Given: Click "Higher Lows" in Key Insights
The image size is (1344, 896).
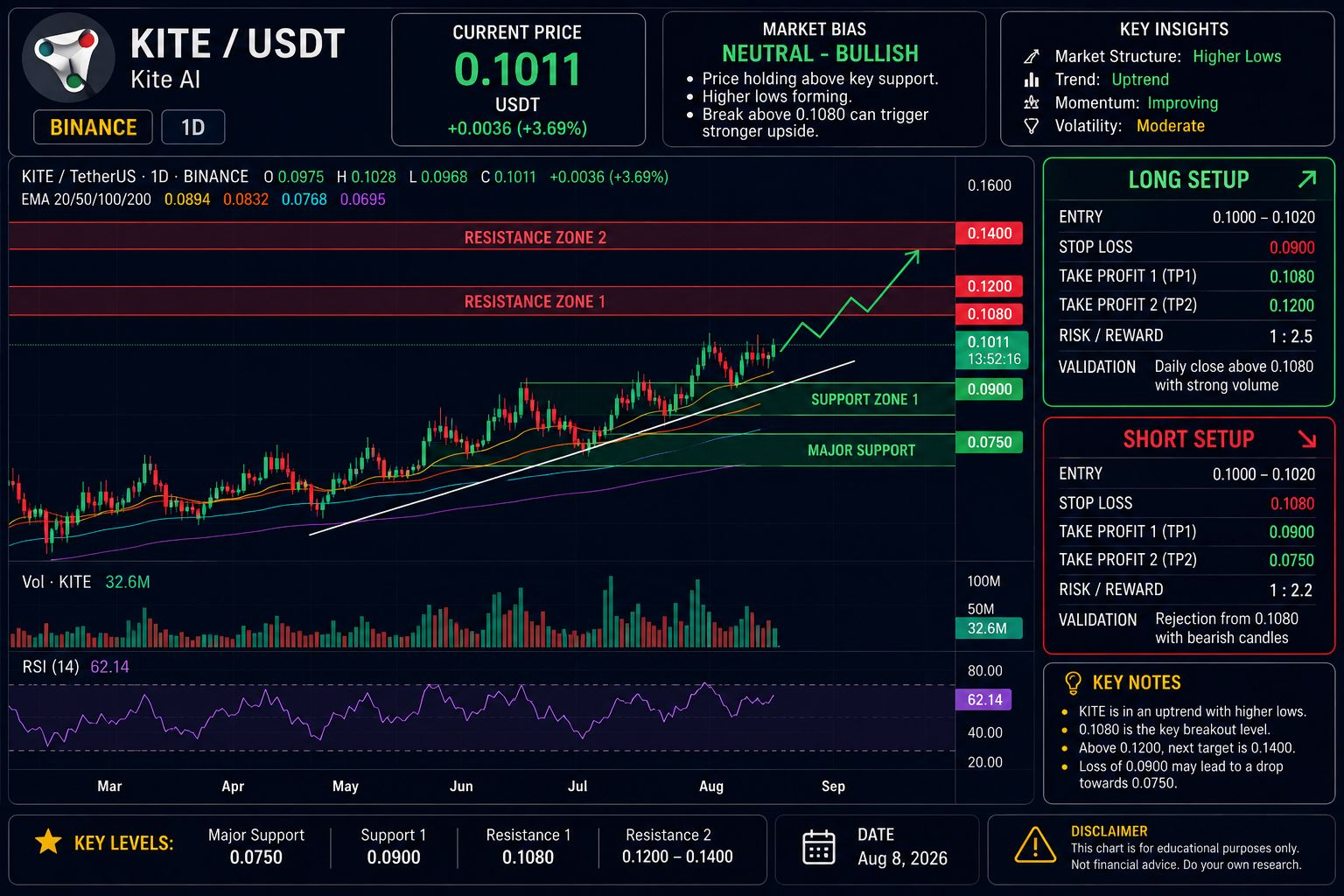Looking at the screenshot, I should pyautogui.click(x=1236, y=57).
